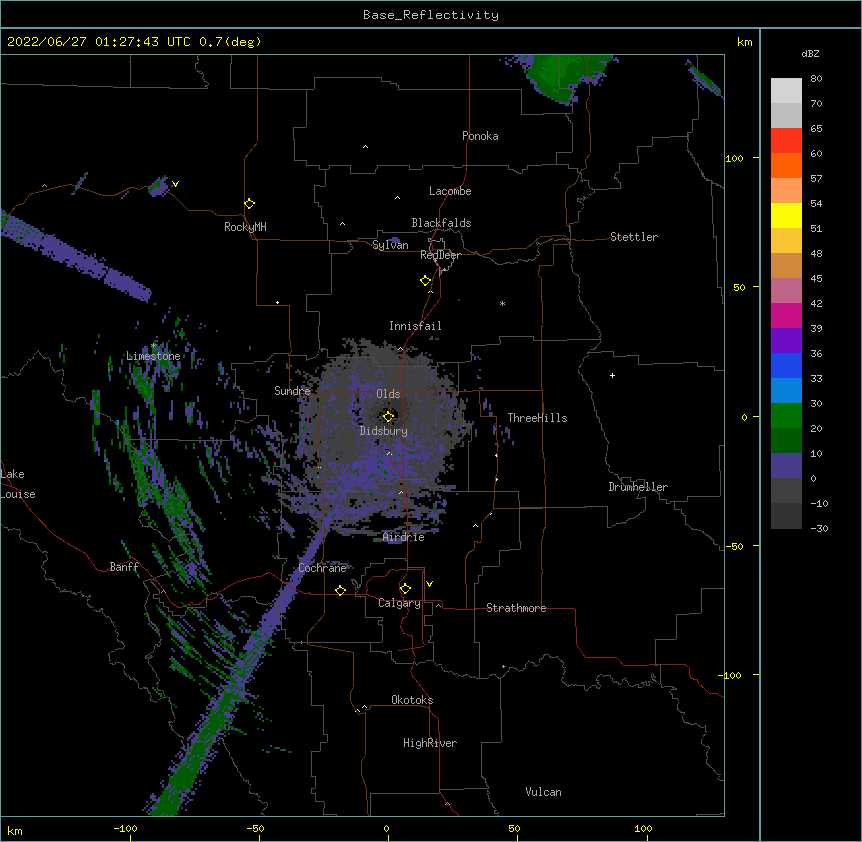The image size is (862, 842).
Task: Click the yellow 54 dBZ color swatch
Action: 786,215
